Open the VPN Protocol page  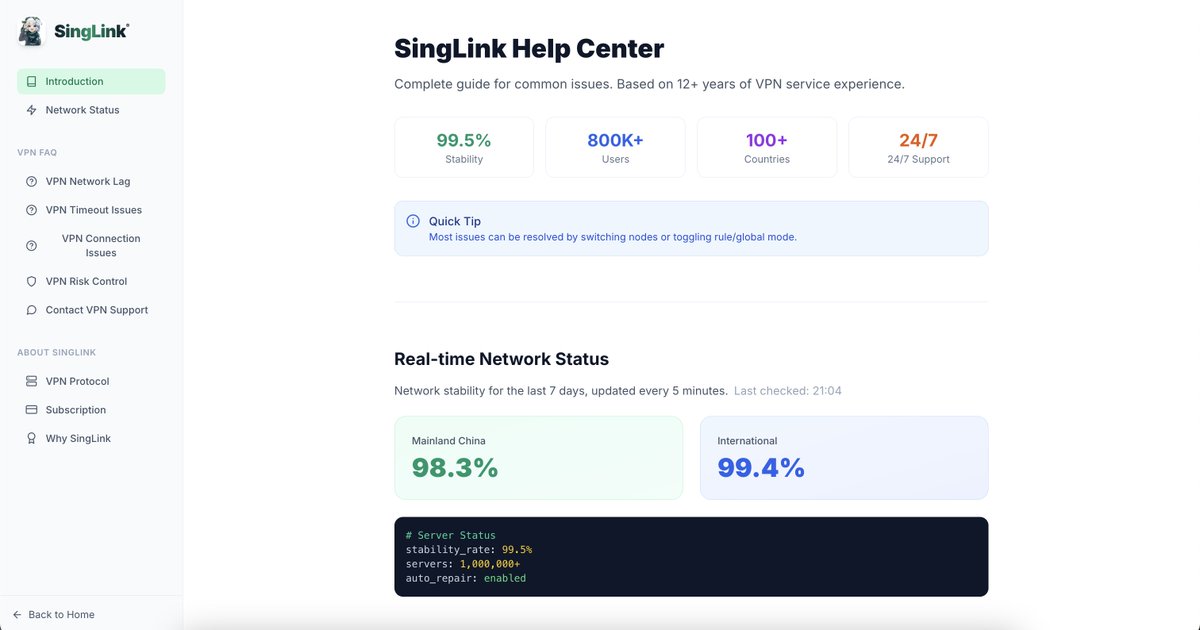tap(91, 382)
